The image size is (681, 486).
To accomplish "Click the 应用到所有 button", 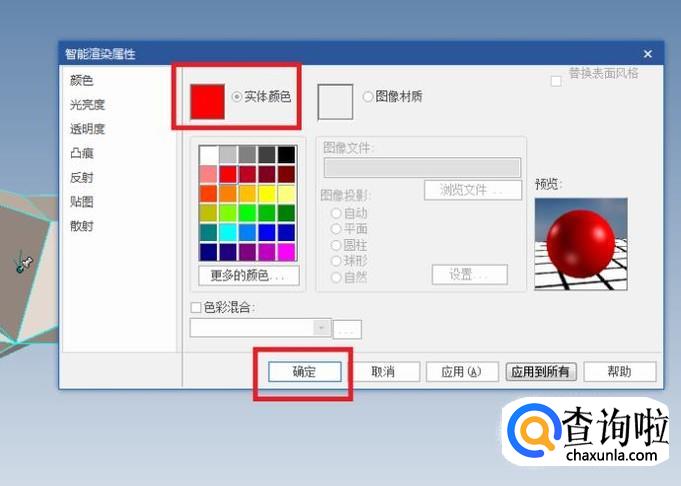I will pyautogui.click(x=541, y=372).
